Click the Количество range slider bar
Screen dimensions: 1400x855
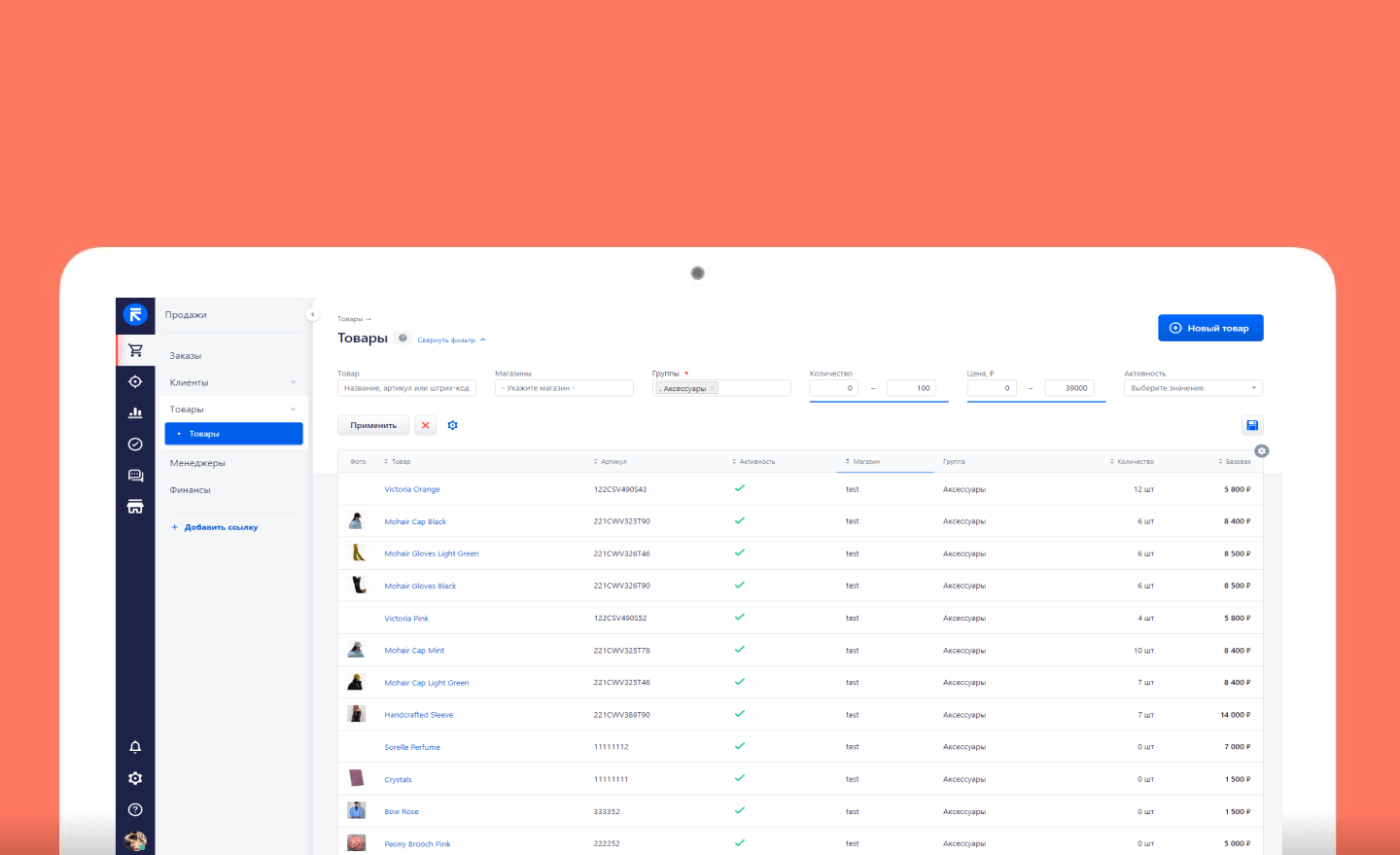[879, 401]
